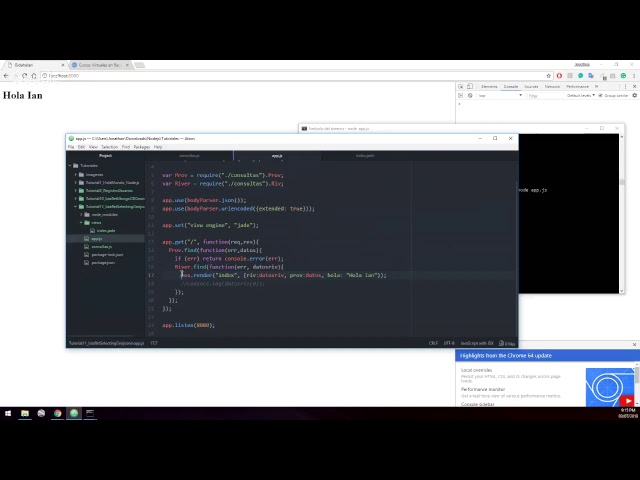640x480 pixels.
Task: Switch to Cursos Virtuales Chrome tab
Action: coord(99,65)
